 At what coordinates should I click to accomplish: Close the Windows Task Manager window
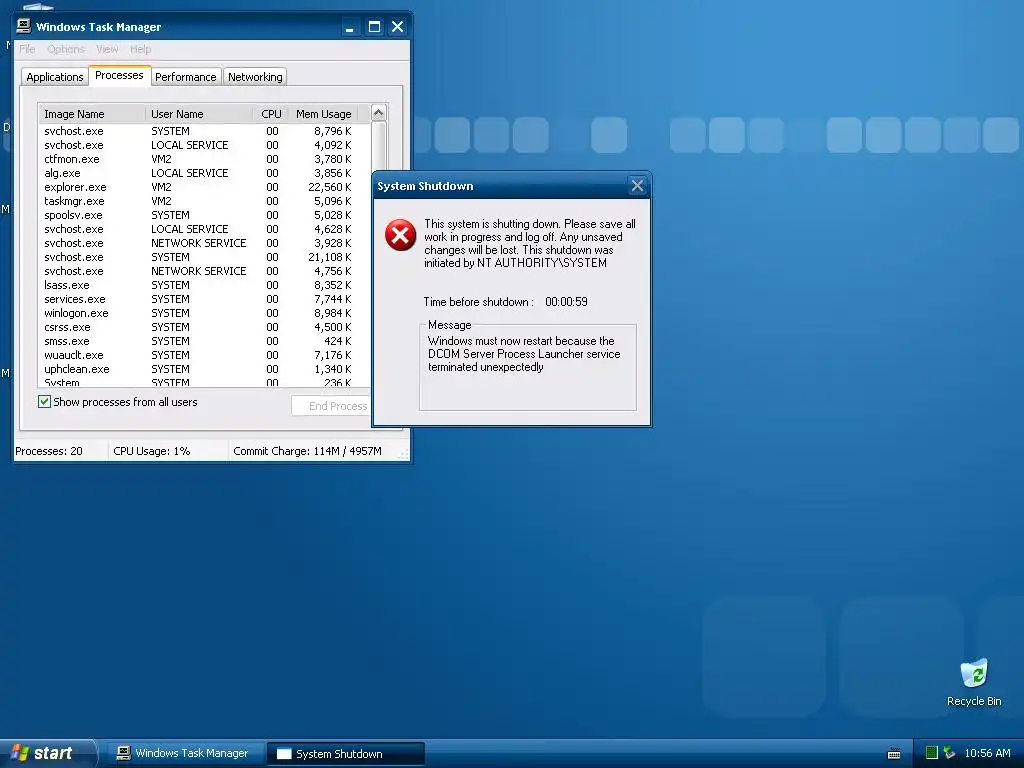[397, 27]
